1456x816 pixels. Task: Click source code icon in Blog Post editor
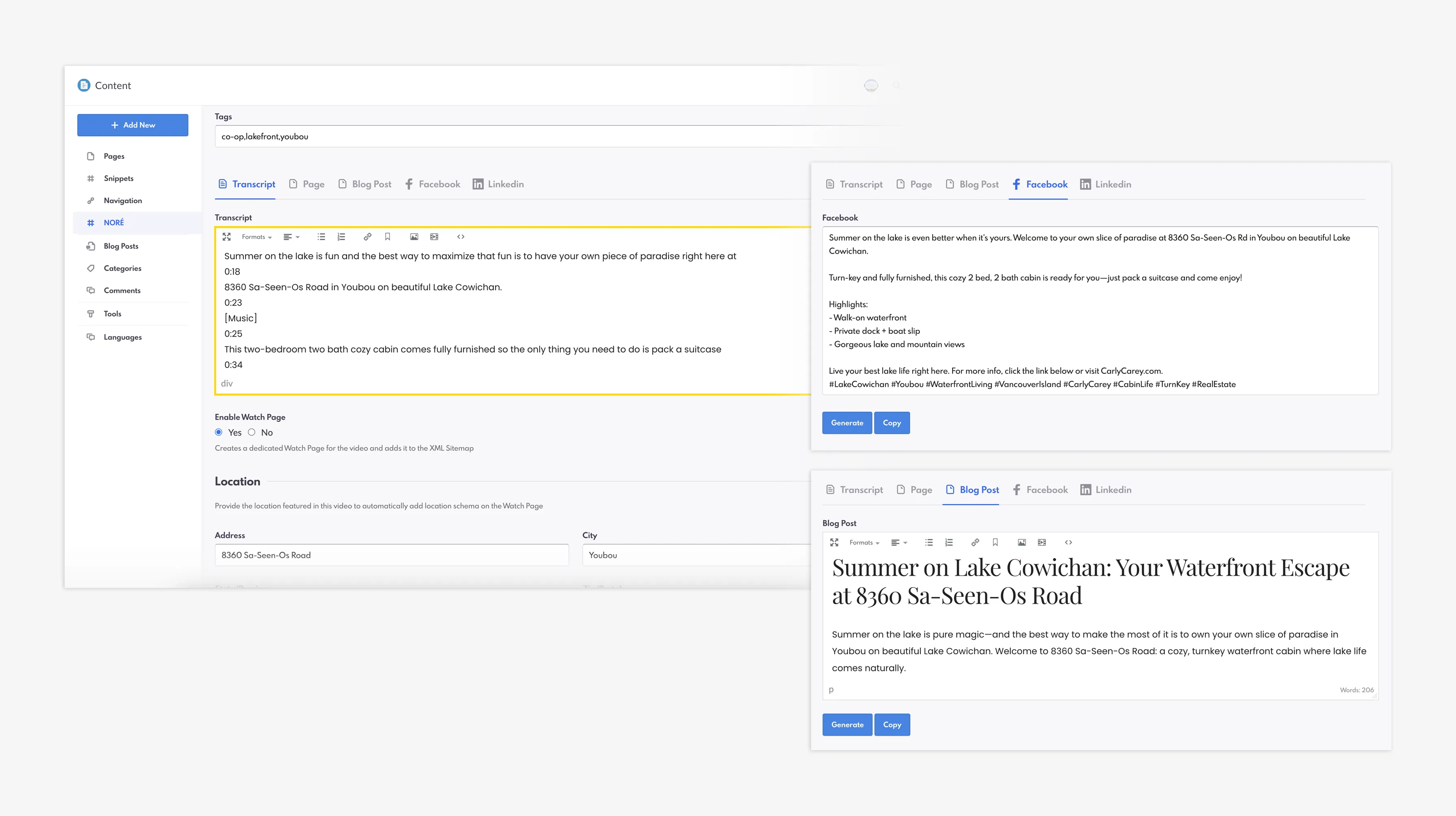point(1068,542)
